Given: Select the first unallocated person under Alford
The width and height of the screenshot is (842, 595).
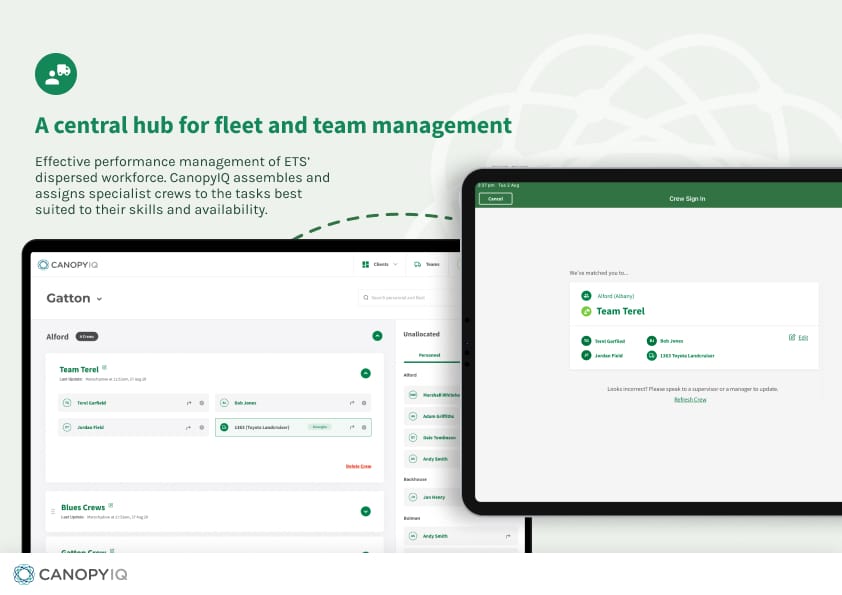Looking at the screenshot, I should [432, 395].
